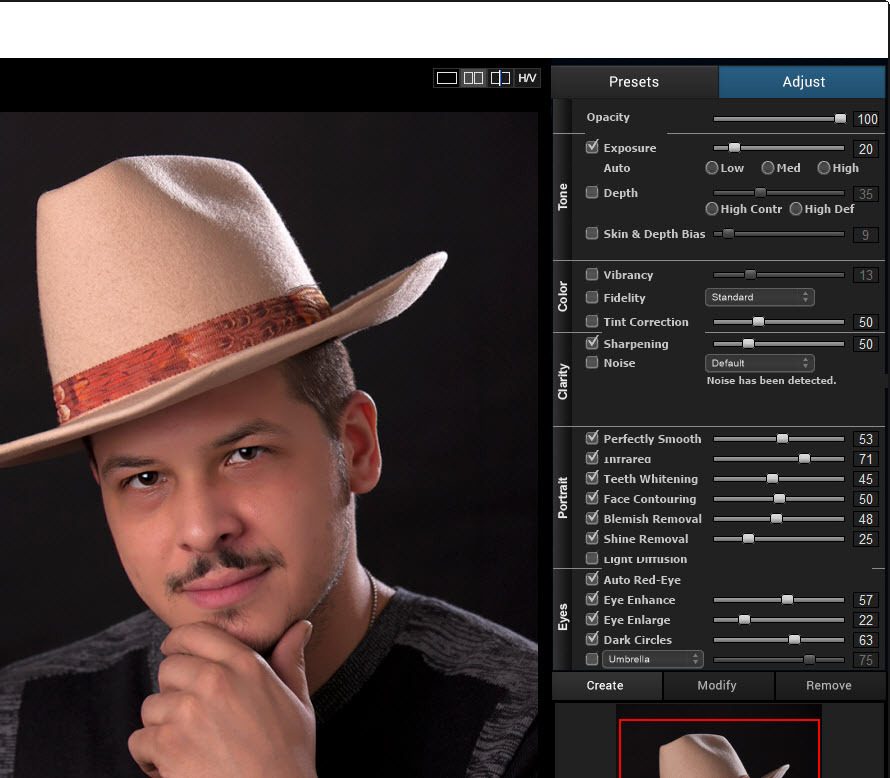This screenshot has height=778, width=890.
Task: Click the Opacity slider handle
Action: [840, 118]
